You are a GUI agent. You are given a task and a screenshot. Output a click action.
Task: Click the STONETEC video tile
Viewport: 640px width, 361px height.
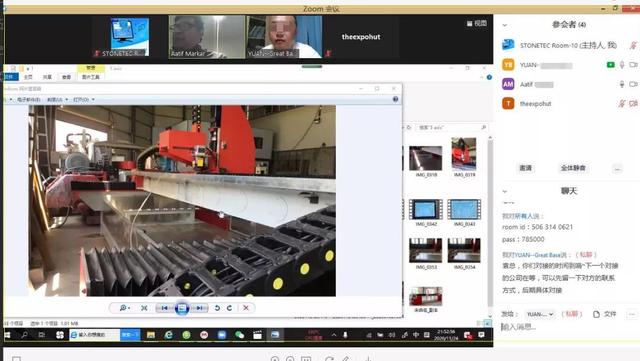tap(130, 37)
